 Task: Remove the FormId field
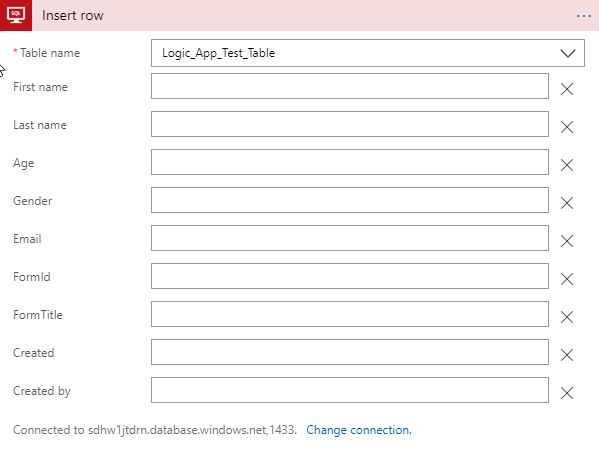click(x=567, y=279)
